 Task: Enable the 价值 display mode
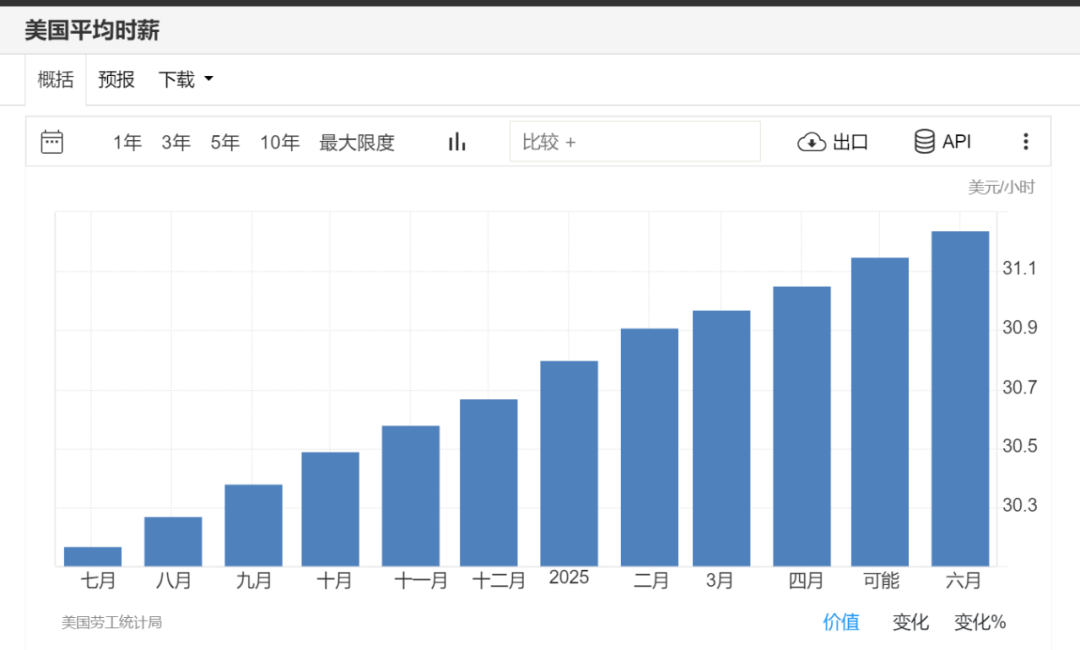coord(841,622)
